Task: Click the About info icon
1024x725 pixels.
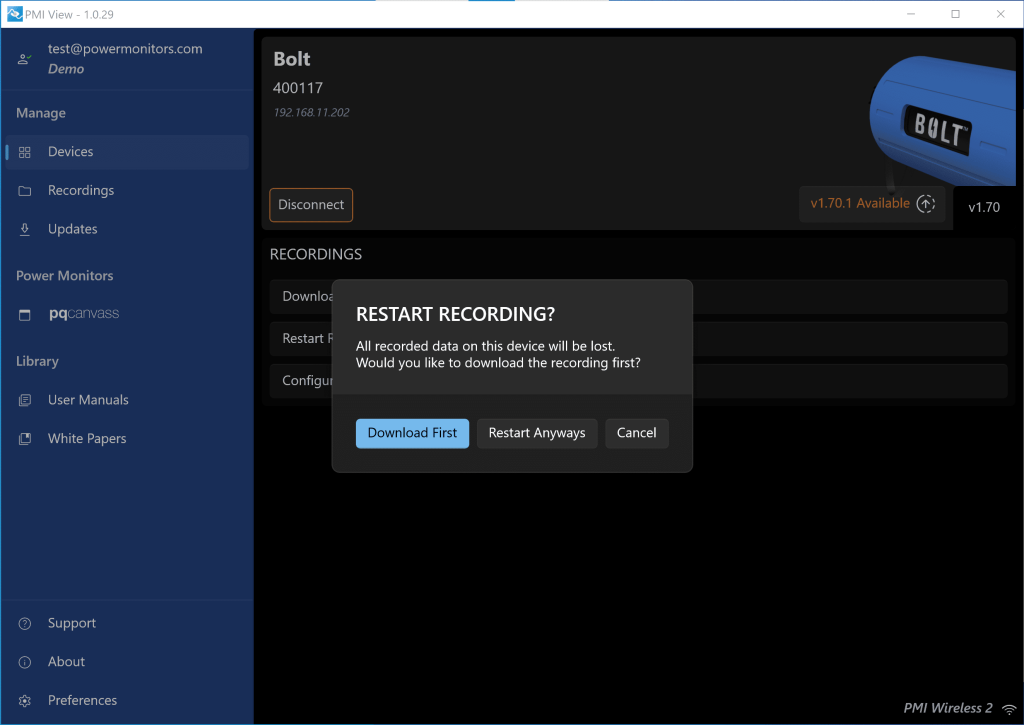Action: click(x=25, y=662)
